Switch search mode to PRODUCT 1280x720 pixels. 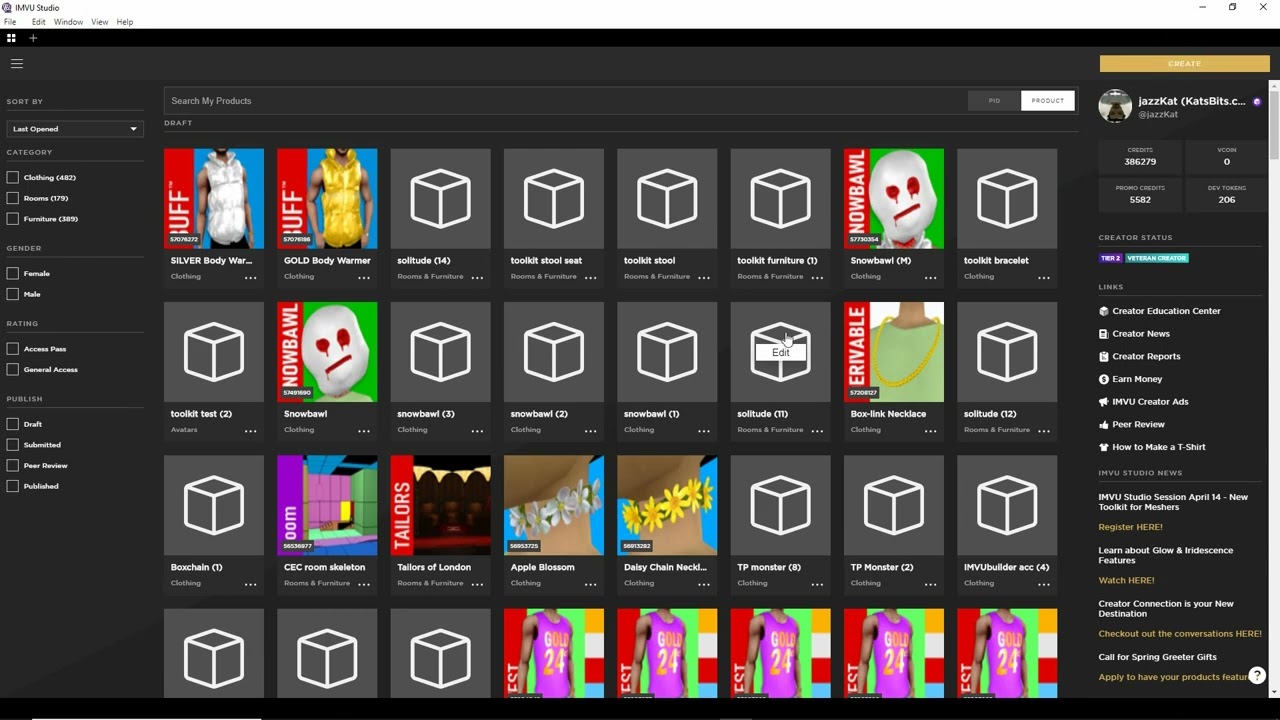1047,101
